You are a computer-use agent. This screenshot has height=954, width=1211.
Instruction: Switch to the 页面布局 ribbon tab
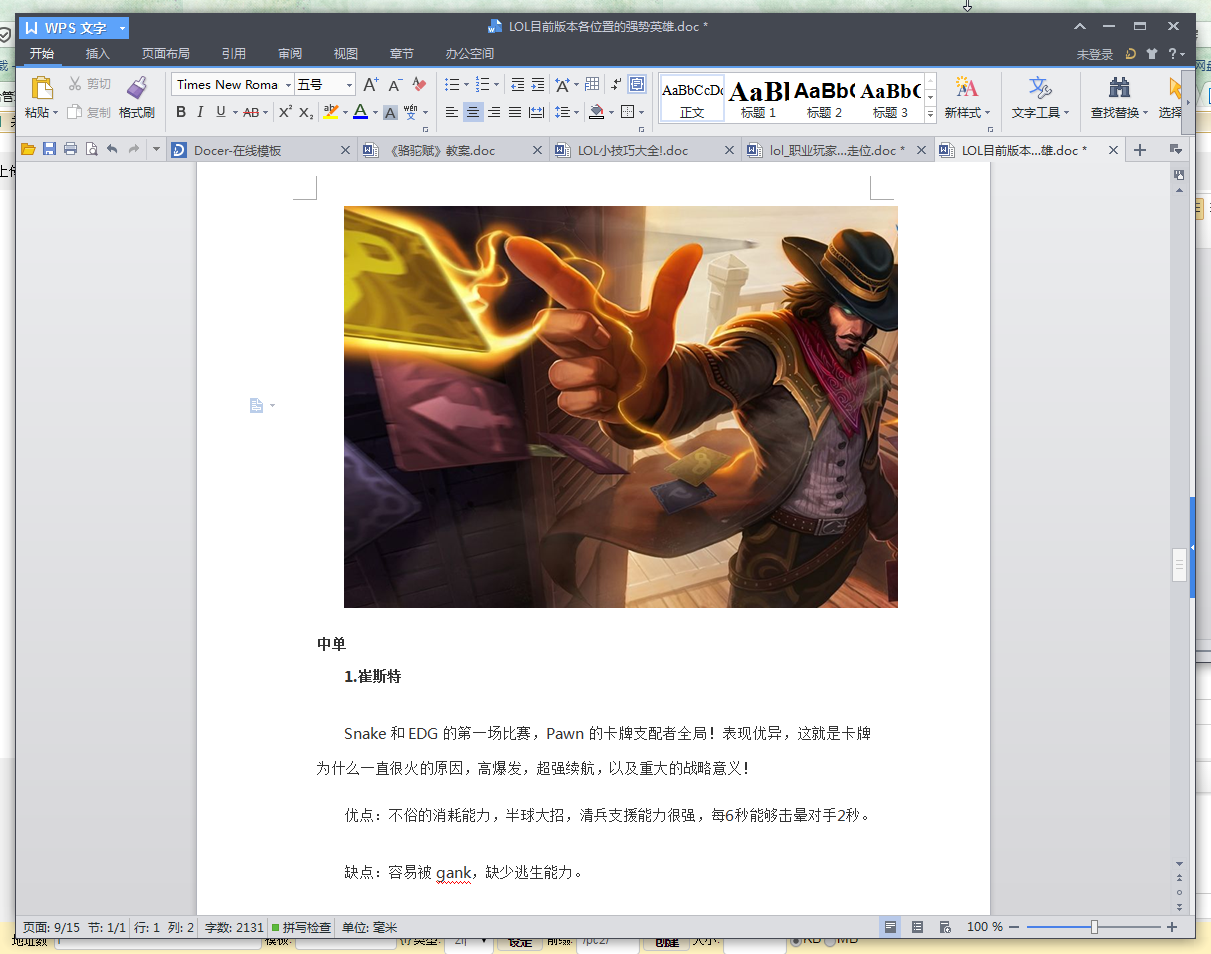tap(166, 54)
